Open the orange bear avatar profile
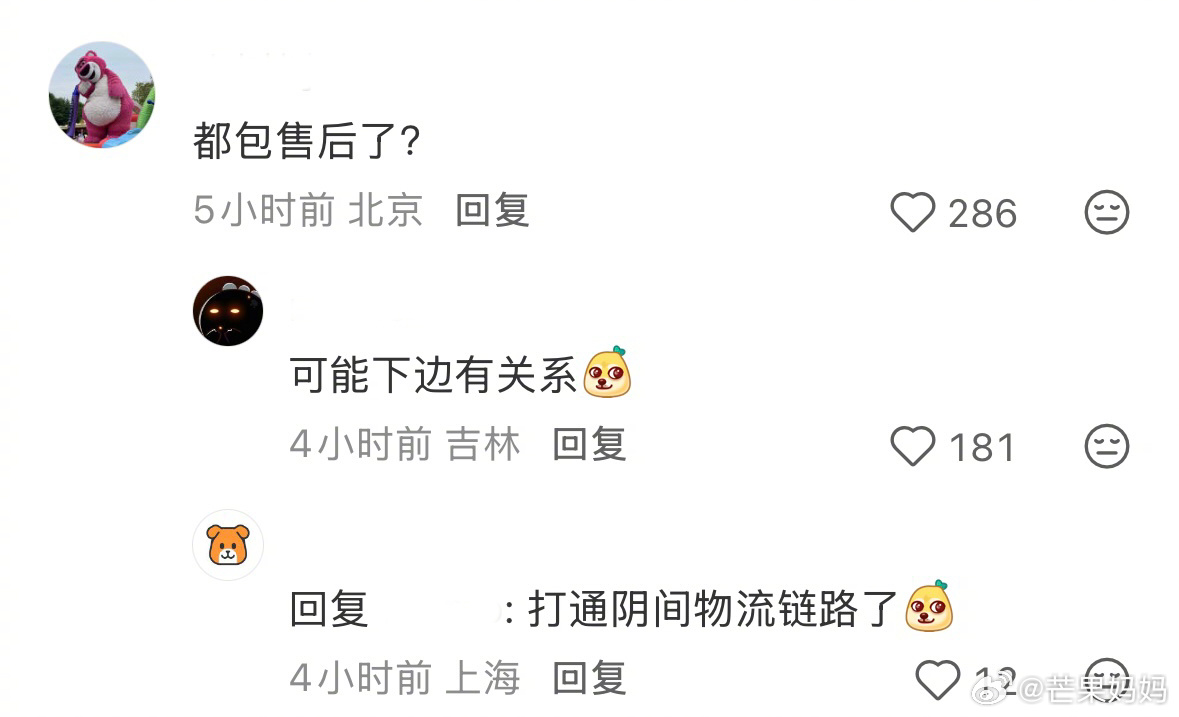 (x=228, y=545)
